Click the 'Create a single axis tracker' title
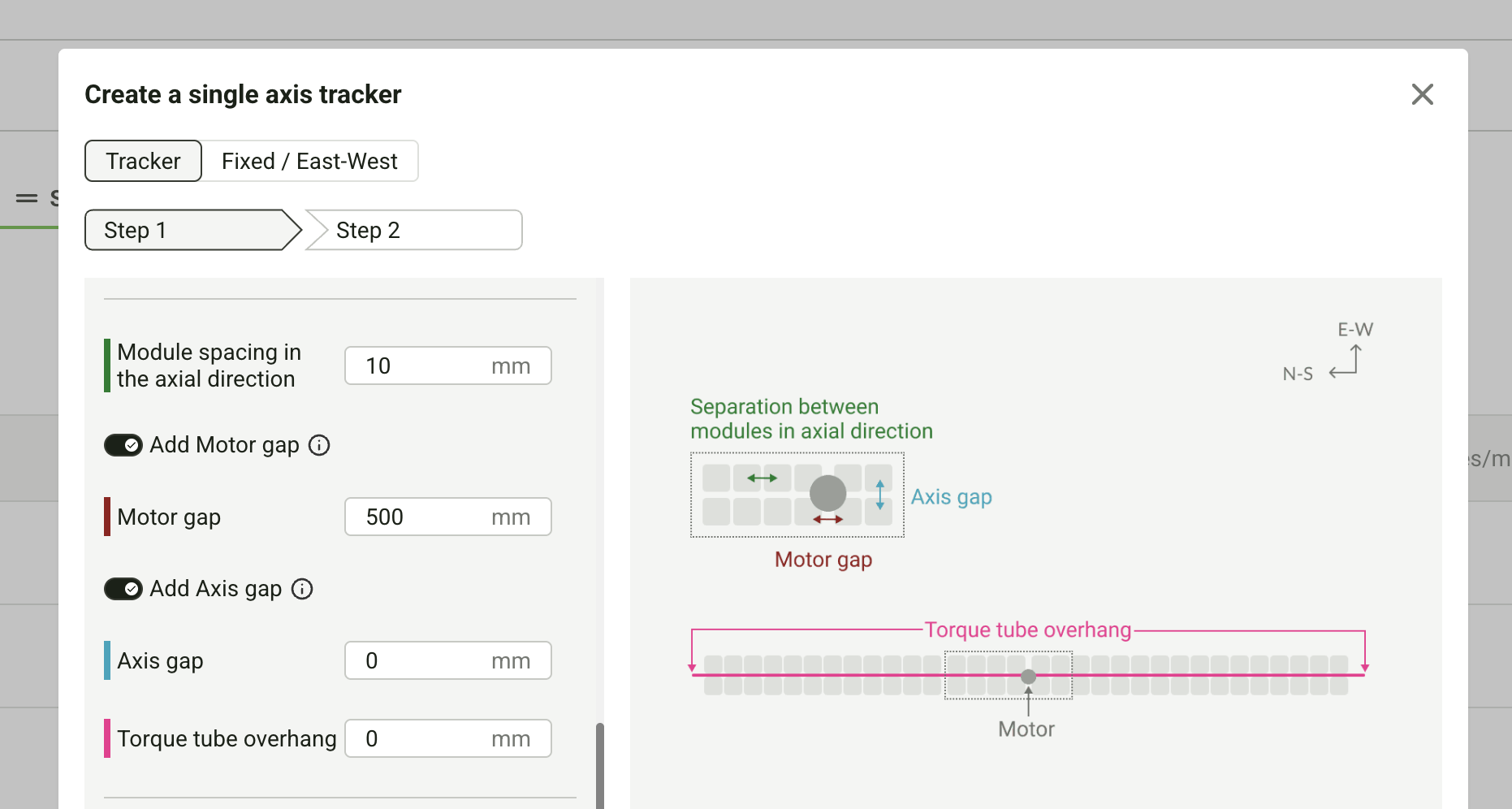This screenshot has height=809, width=1512. 244,95
